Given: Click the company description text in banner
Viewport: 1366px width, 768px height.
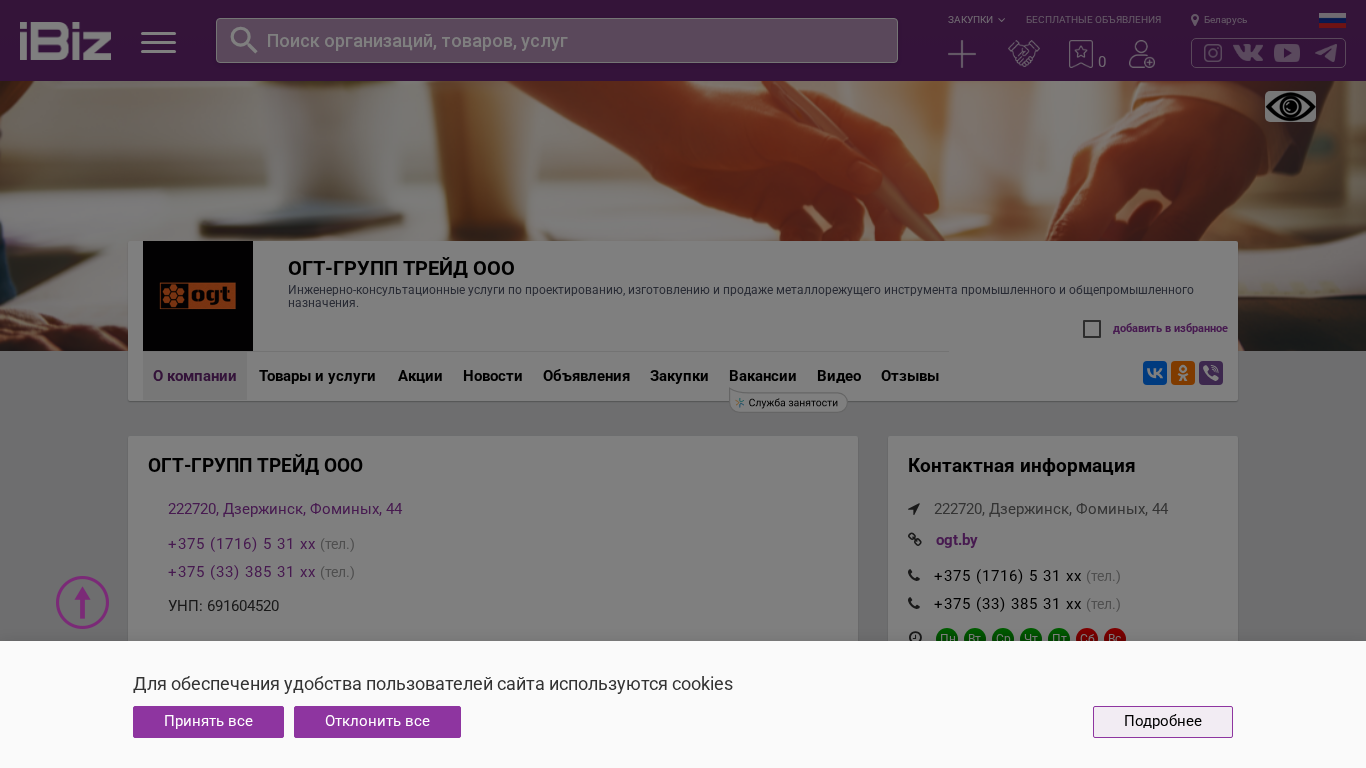Looking at the screenshot, I should click(x=741, y=296).
